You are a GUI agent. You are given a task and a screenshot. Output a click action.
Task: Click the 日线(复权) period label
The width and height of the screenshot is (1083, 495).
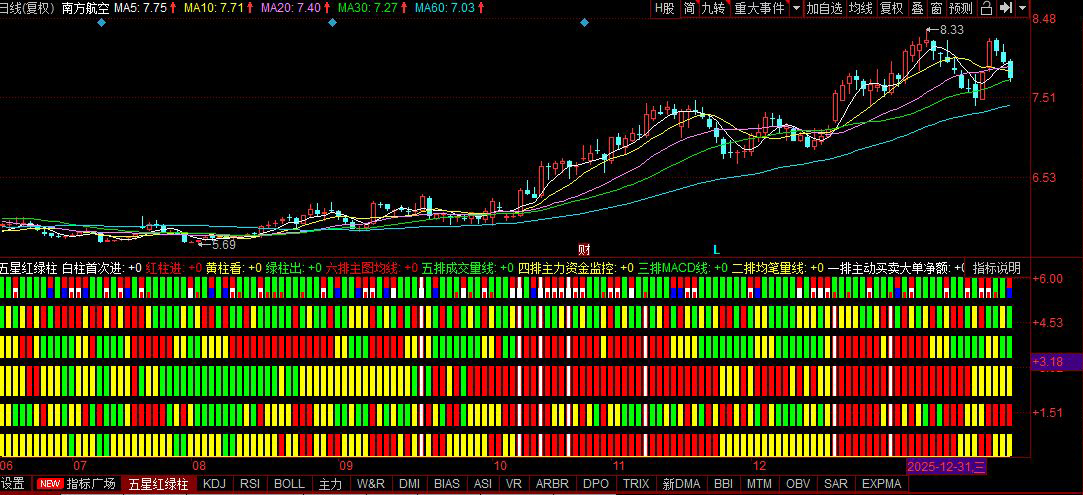(x=28, y=8)
